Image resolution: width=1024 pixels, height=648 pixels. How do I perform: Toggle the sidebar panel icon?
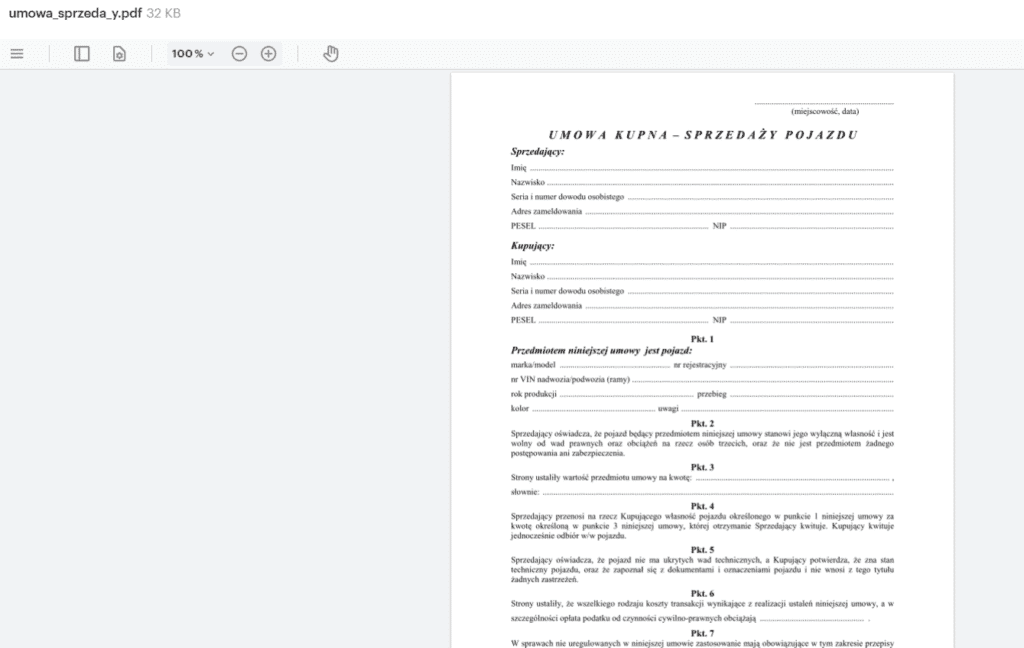(82, 54)
